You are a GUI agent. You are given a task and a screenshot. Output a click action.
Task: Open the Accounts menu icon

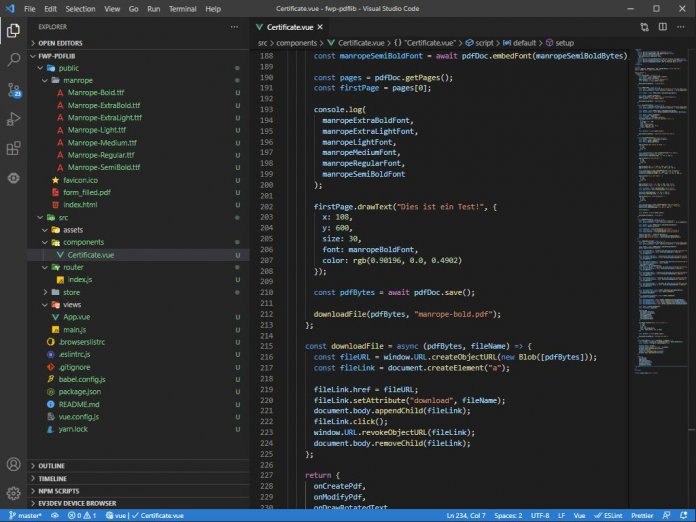tap(13, 464)
